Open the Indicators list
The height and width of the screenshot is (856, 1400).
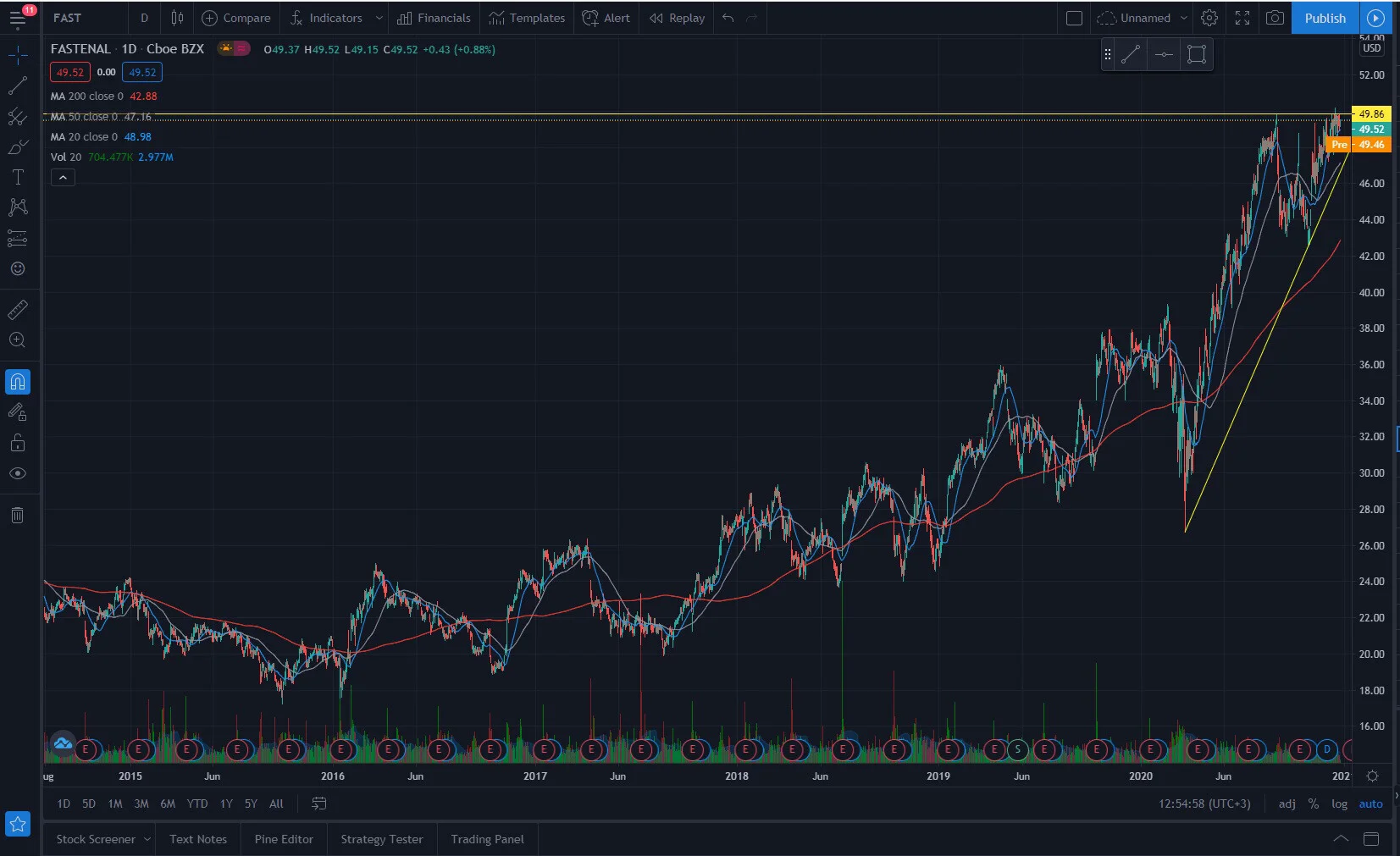click(x=326, y=18)
